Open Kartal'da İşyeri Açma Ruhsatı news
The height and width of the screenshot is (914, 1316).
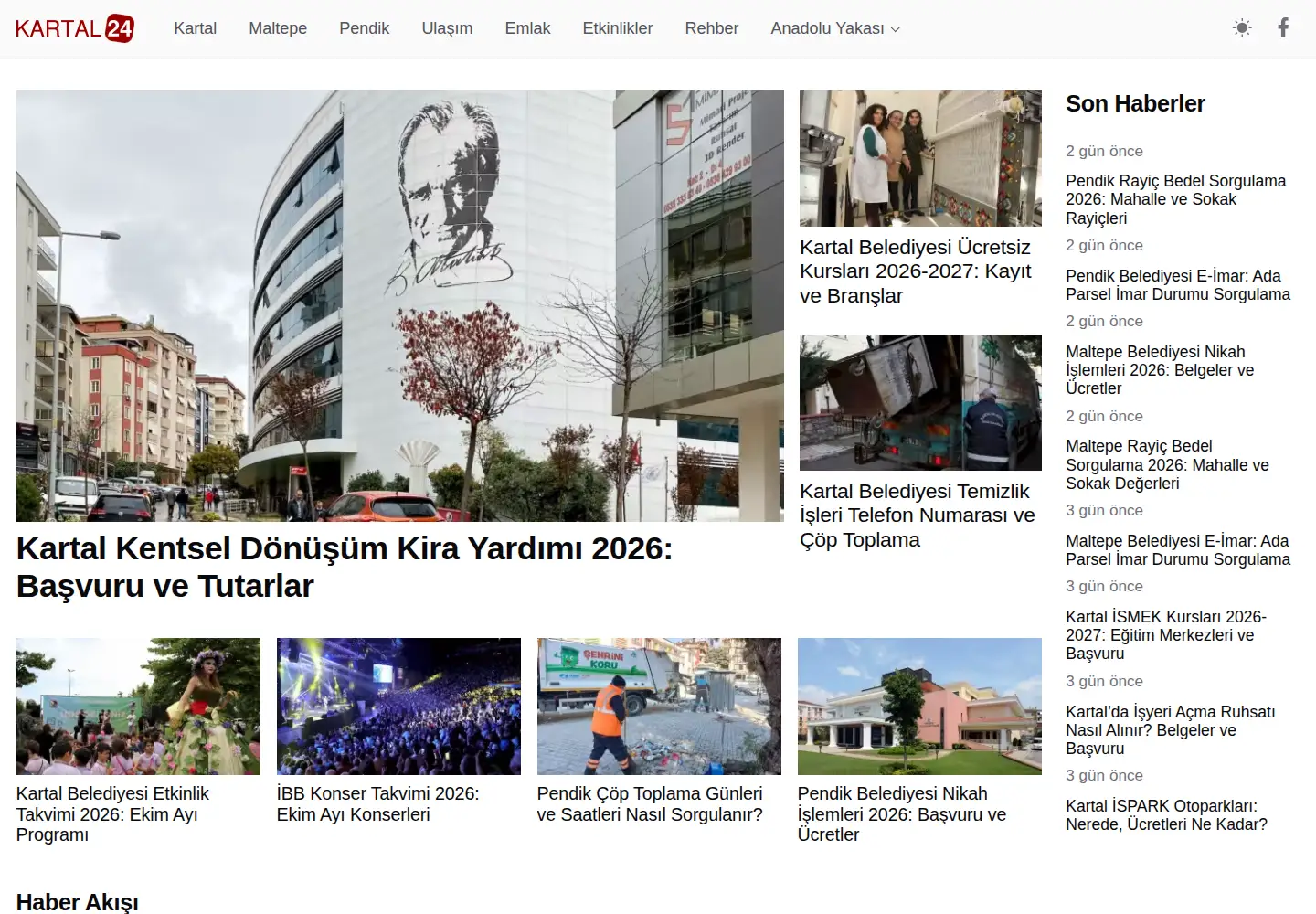[x=1171, y=730]
